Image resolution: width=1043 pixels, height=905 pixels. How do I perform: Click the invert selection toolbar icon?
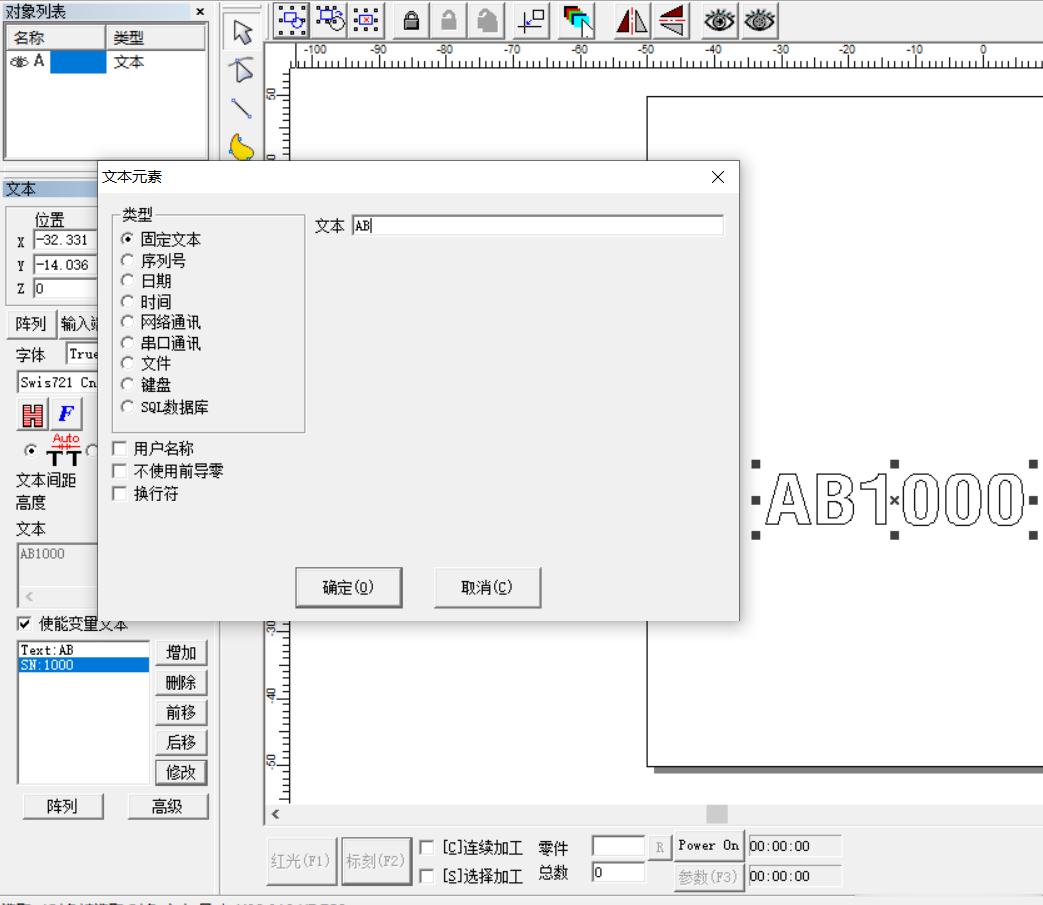pyautogui.click(x=330, y=21)
